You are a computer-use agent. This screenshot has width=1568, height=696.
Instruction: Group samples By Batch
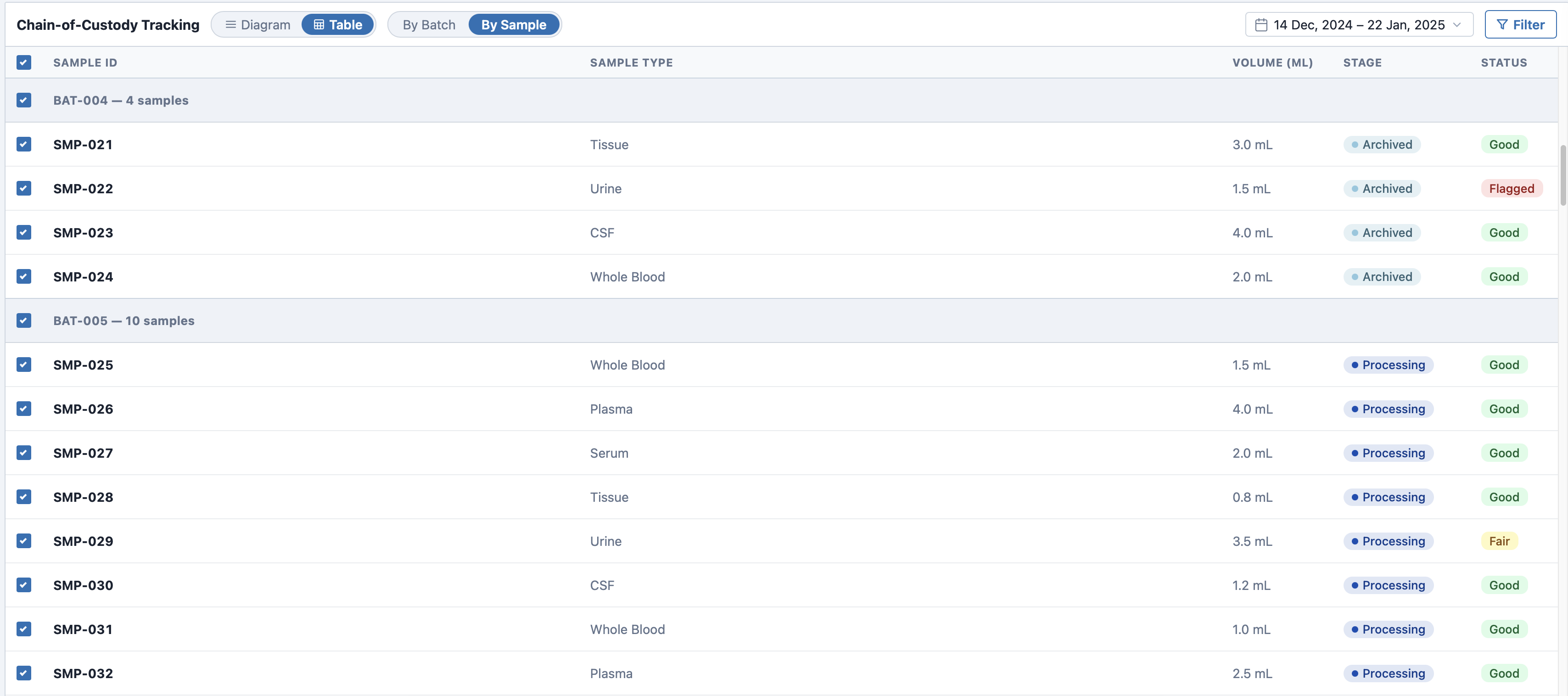[429, 25]
